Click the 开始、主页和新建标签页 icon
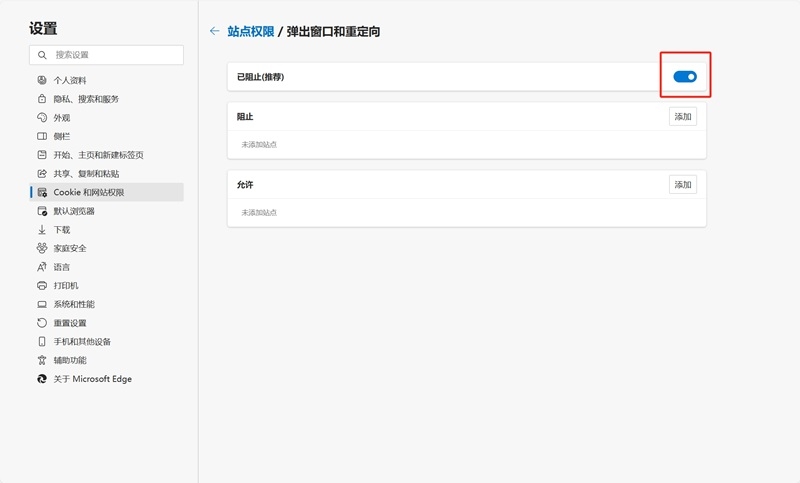This screenshot has height=483, width=800. coord(42,155)
